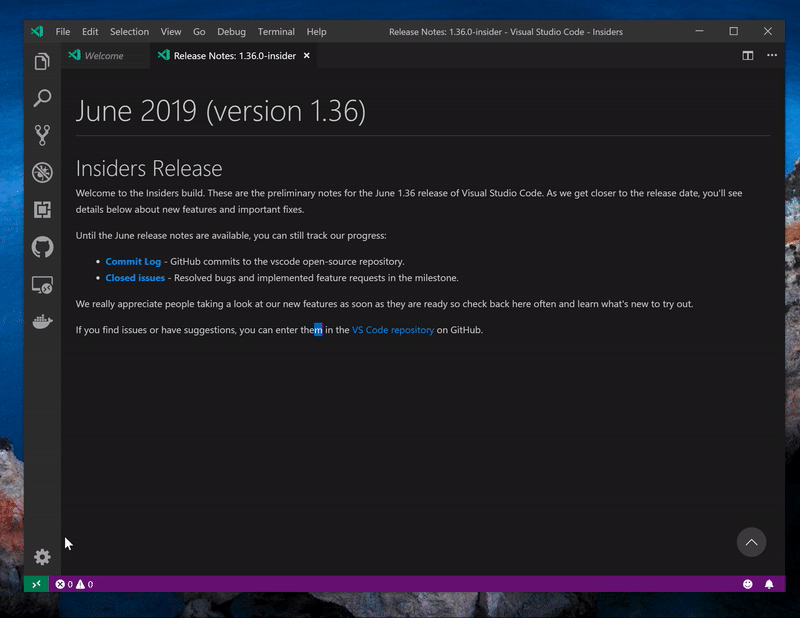Open the Selection menu
The height and width of the screenshot is (618, 800).
(130, 32)
